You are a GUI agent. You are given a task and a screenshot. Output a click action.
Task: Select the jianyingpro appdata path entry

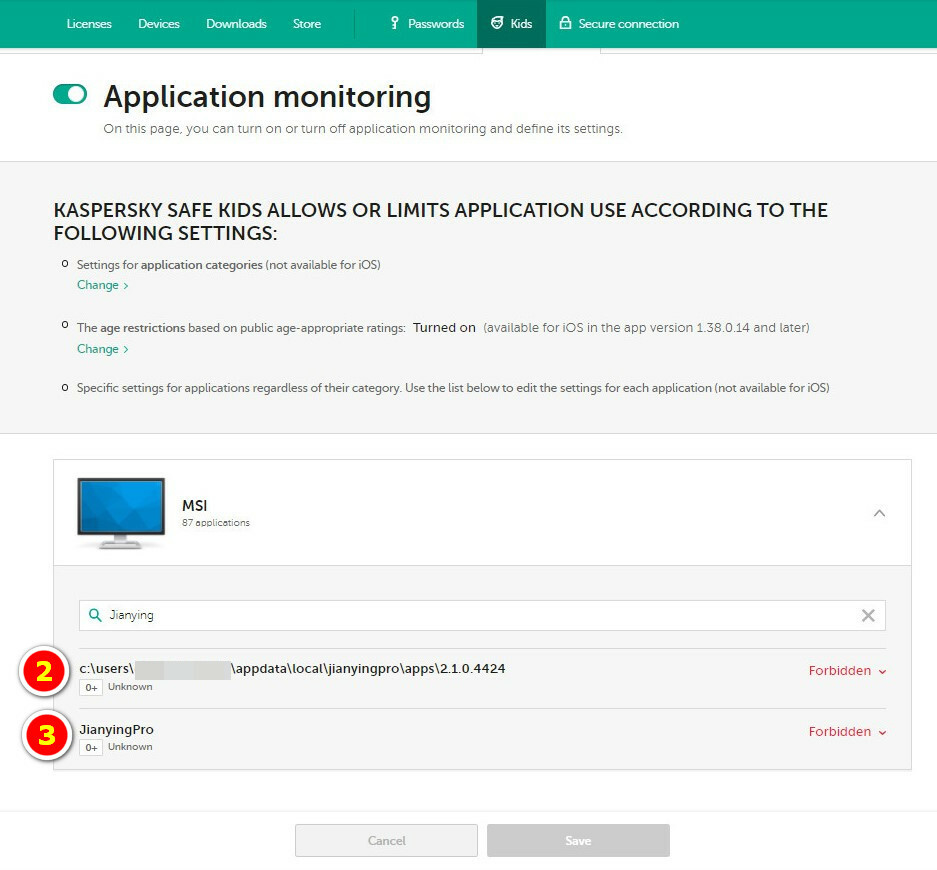292,669
